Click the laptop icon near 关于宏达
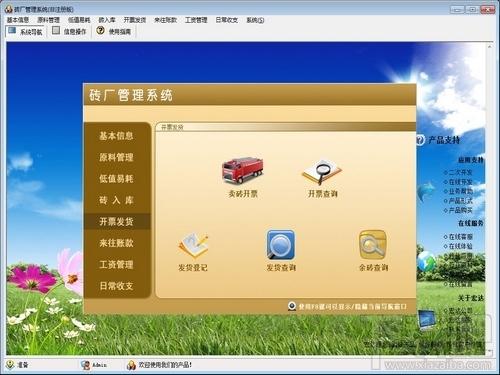The height and width of the screenshot is (375, 500). click(x=427, y=319)
